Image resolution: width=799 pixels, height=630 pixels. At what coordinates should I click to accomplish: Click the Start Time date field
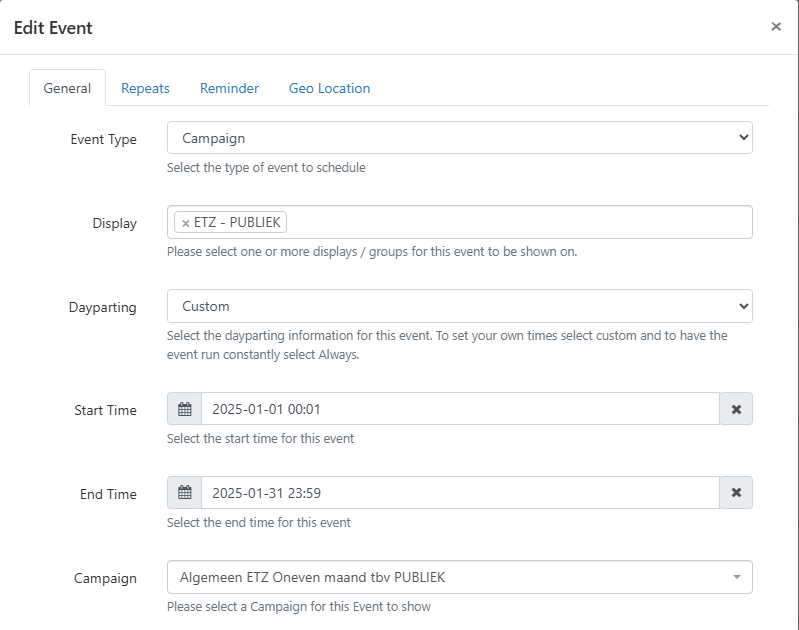[460, 409]
